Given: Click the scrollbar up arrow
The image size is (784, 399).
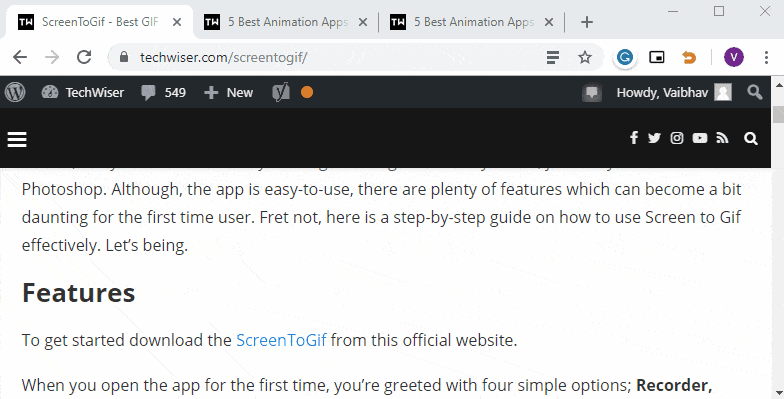Looking at the screenshot, I should pyautogui.click(x=778, y=85).
